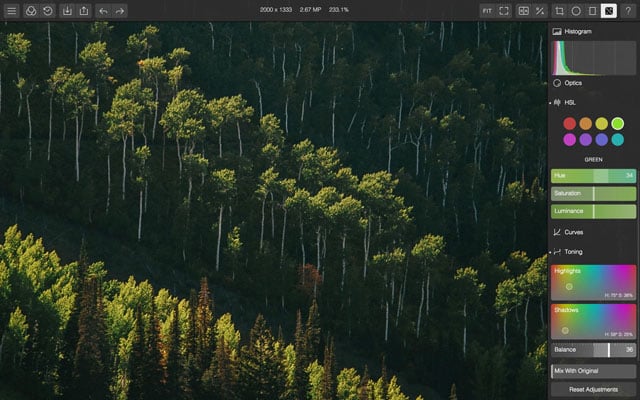
Task: Open help with question mark icon
Action: tap(628, 11)
